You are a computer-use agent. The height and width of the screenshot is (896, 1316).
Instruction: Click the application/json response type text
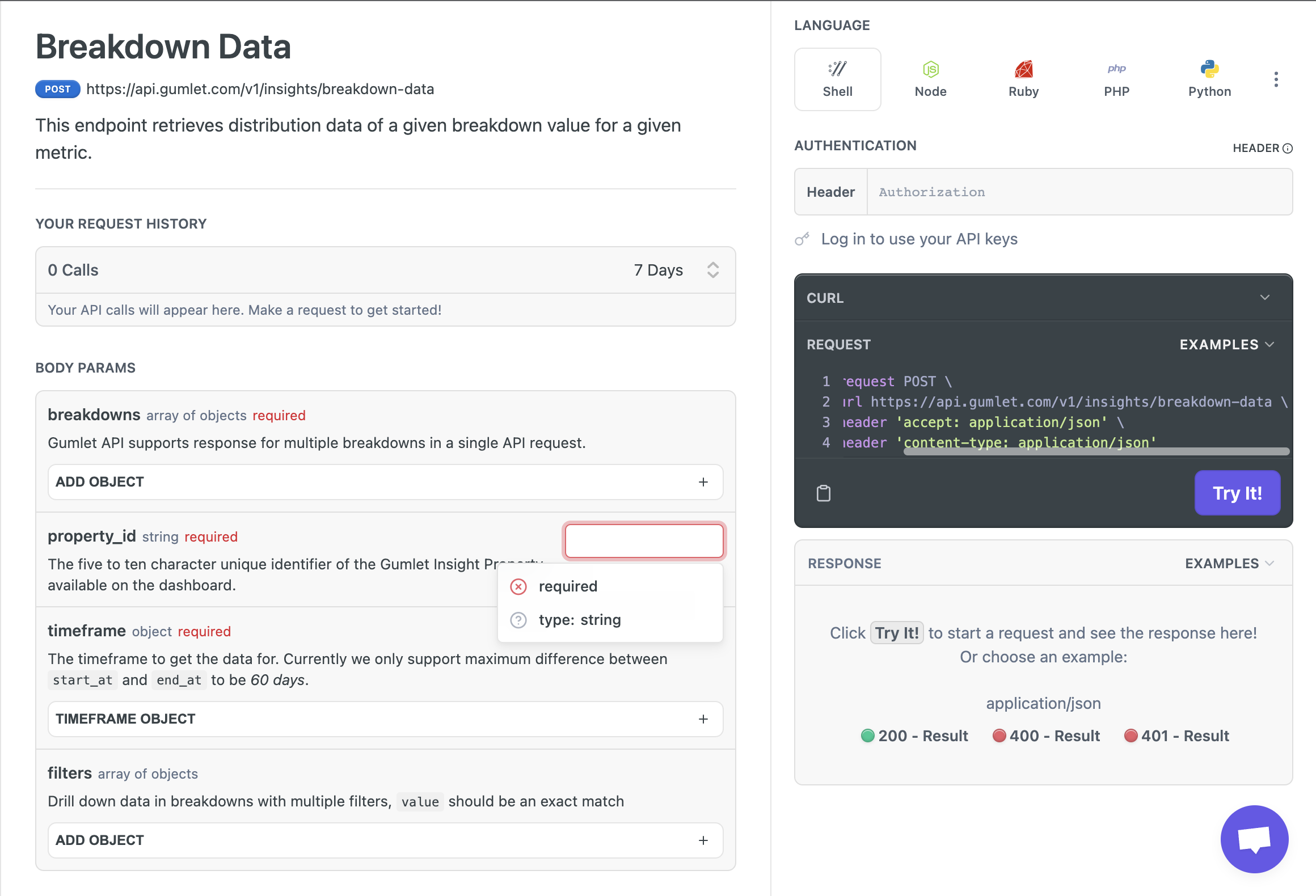[1043, 703]
